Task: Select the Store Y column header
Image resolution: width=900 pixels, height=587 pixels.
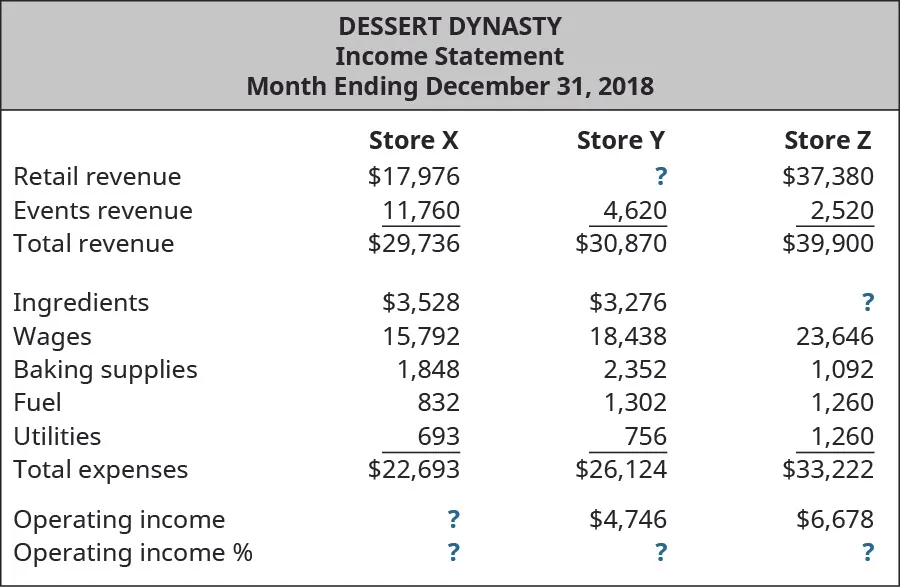Action: pos(621,141)
